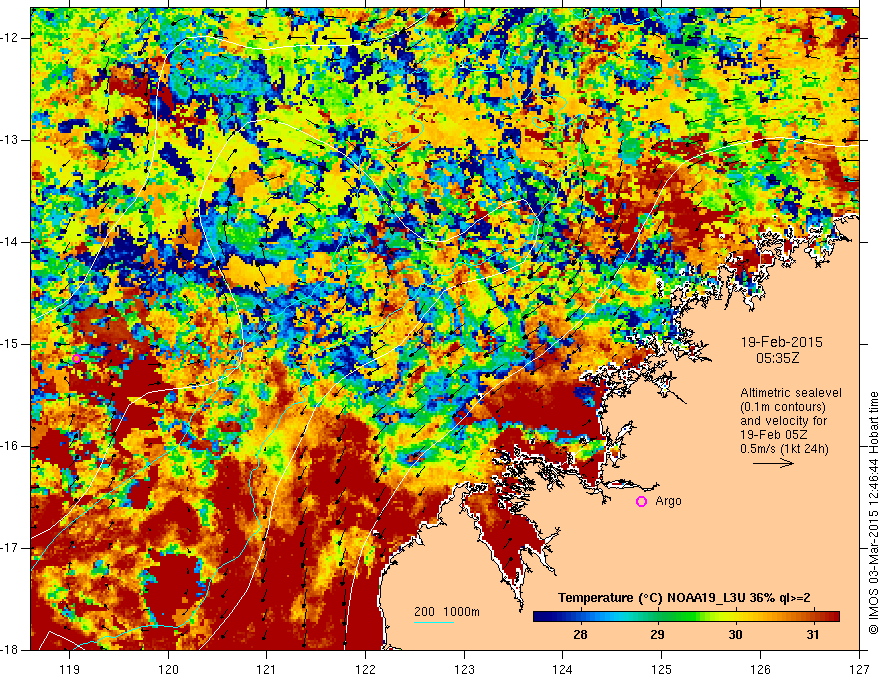The height and width of the screenshot is (680, 880).
Task: Click the latitude axis label '-12'
Action: (11, 38)
